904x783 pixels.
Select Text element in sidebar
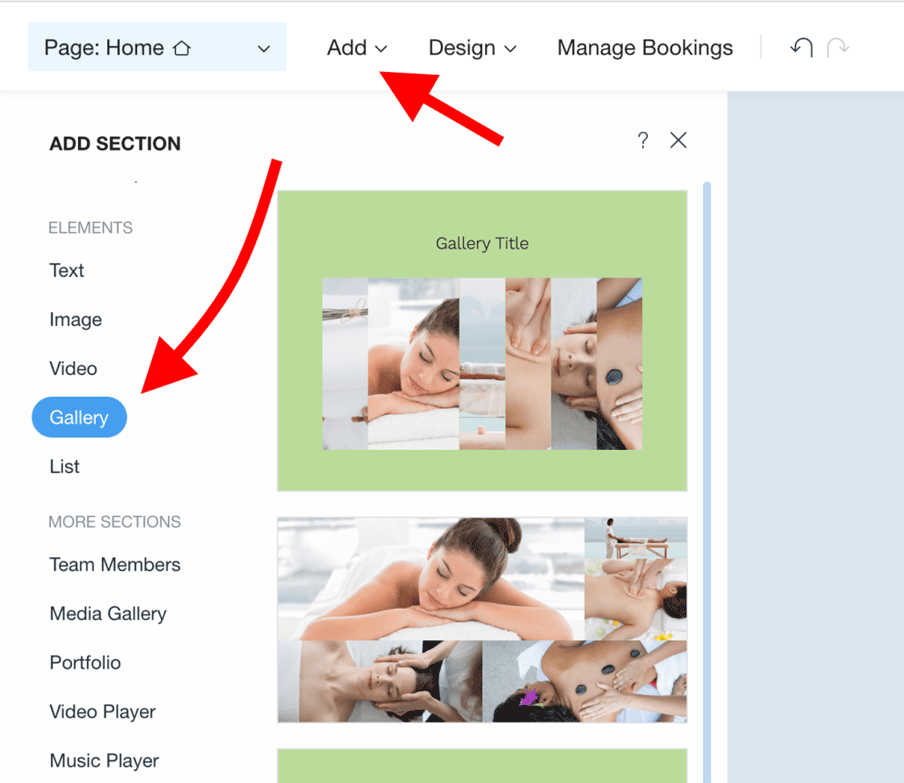(67, 270)
